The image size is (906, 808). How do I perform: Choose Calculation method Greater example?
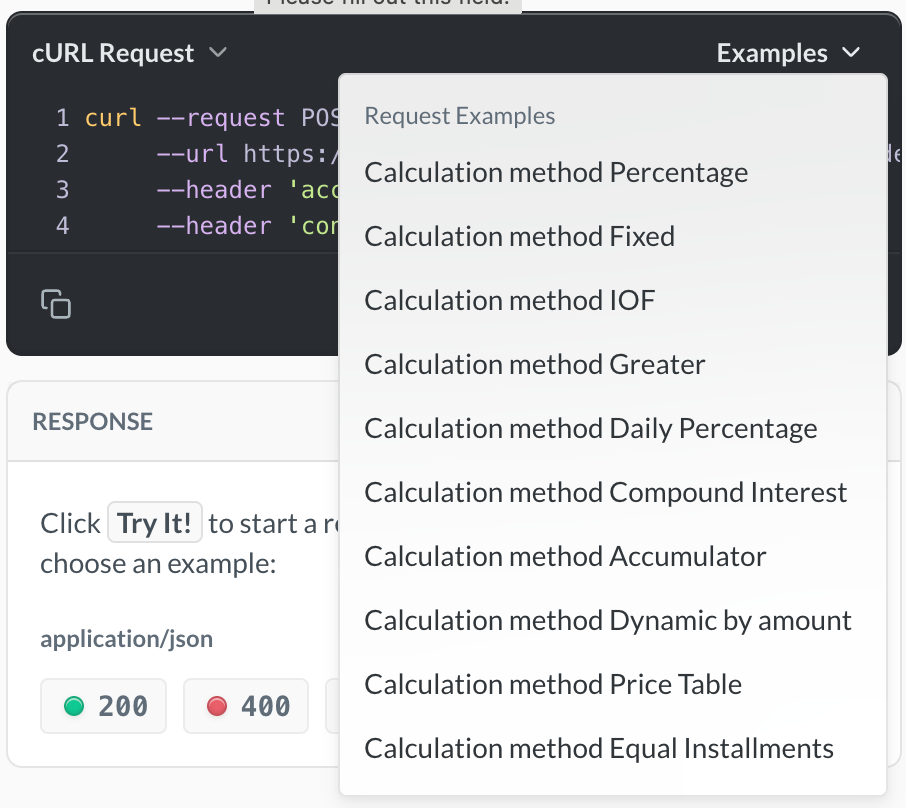tap(534, 364)
